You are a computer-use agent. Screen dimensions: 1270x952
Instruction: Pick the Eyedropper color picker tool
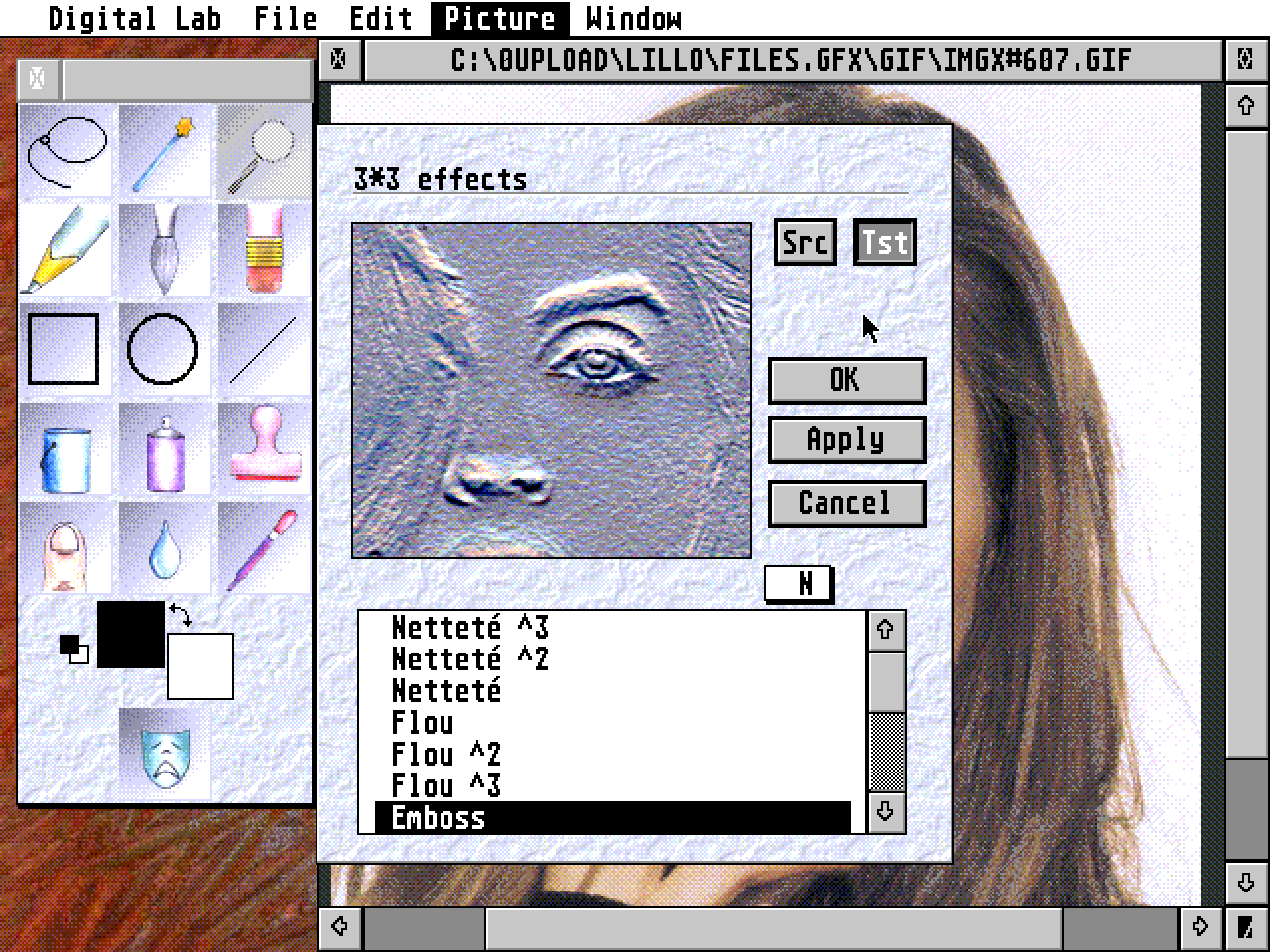263,545
